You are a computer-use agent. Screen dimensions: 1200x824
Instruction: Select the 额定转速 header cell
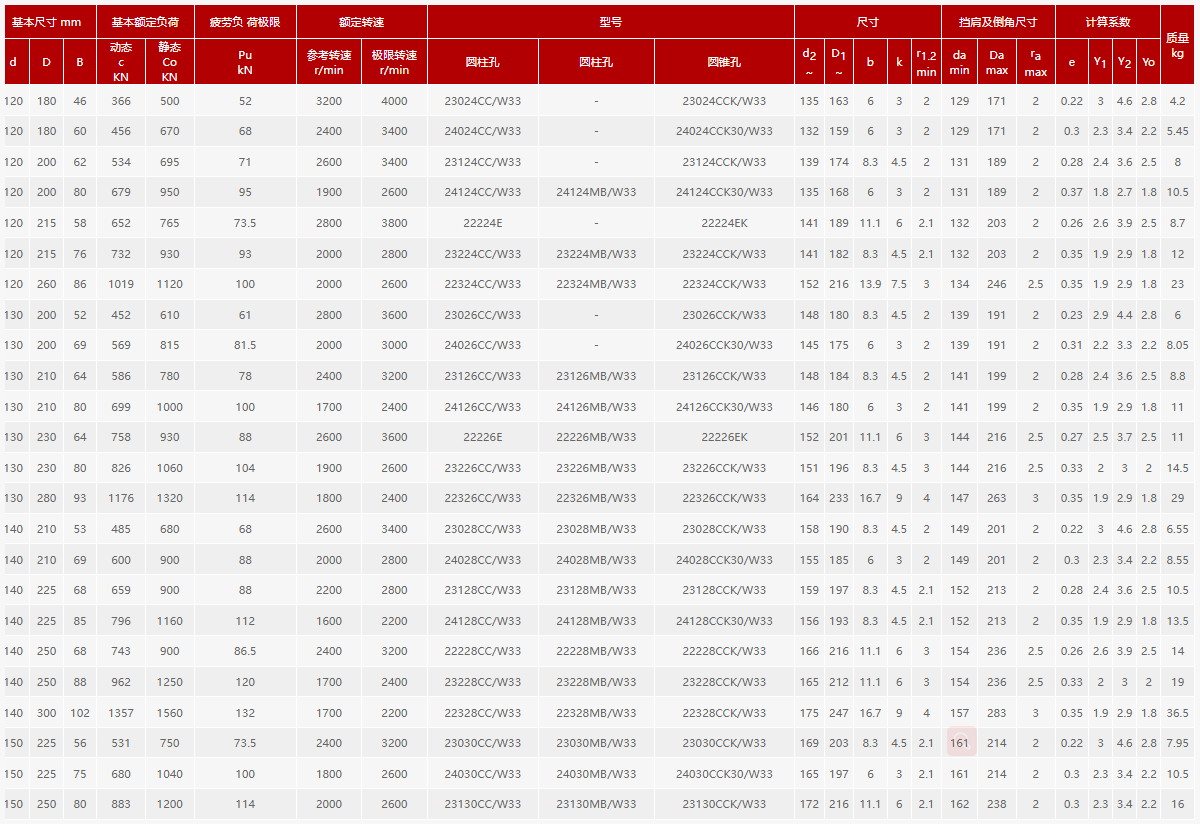tap(361, 21)
